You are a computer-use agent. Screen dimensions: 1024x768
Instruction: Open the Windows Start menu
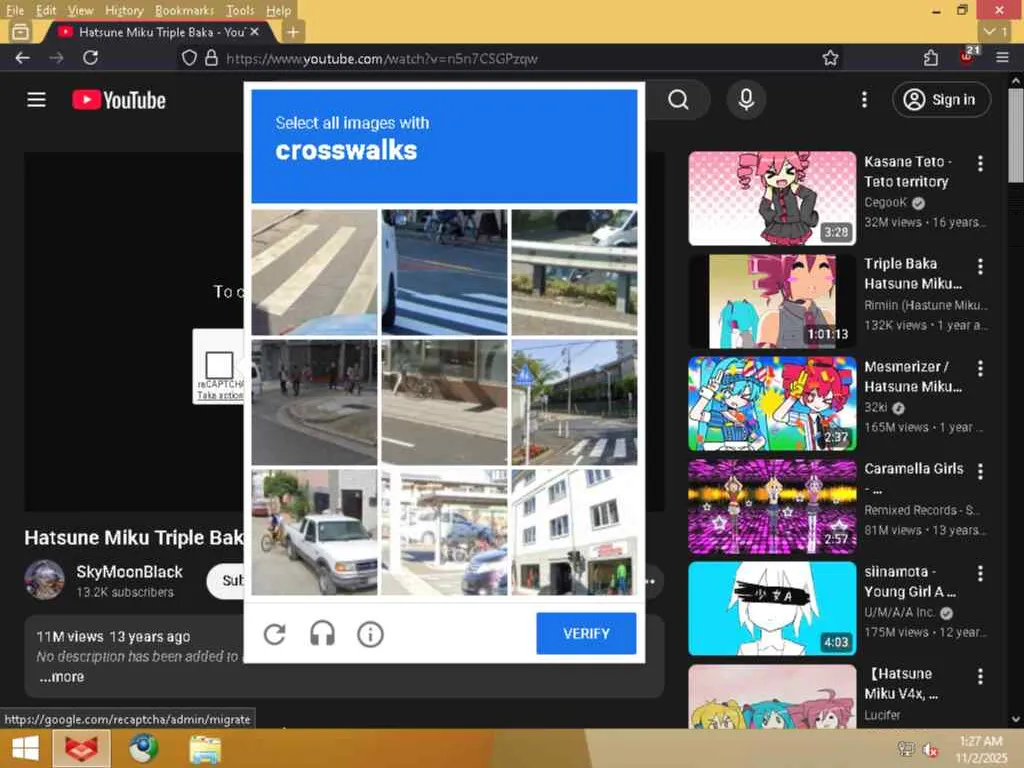[x=25, y=748]
